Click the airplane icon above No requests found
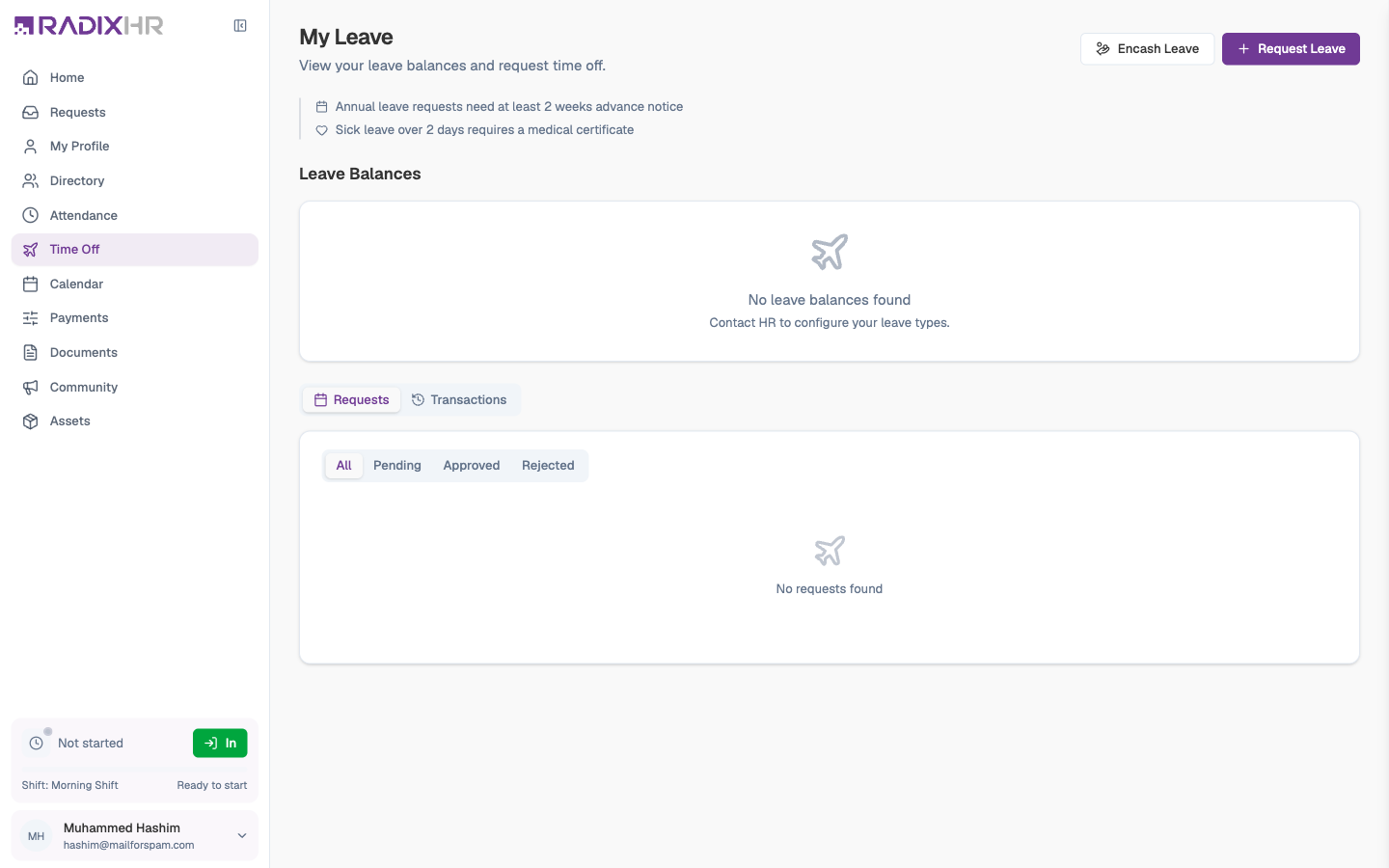 coord(830,551)
